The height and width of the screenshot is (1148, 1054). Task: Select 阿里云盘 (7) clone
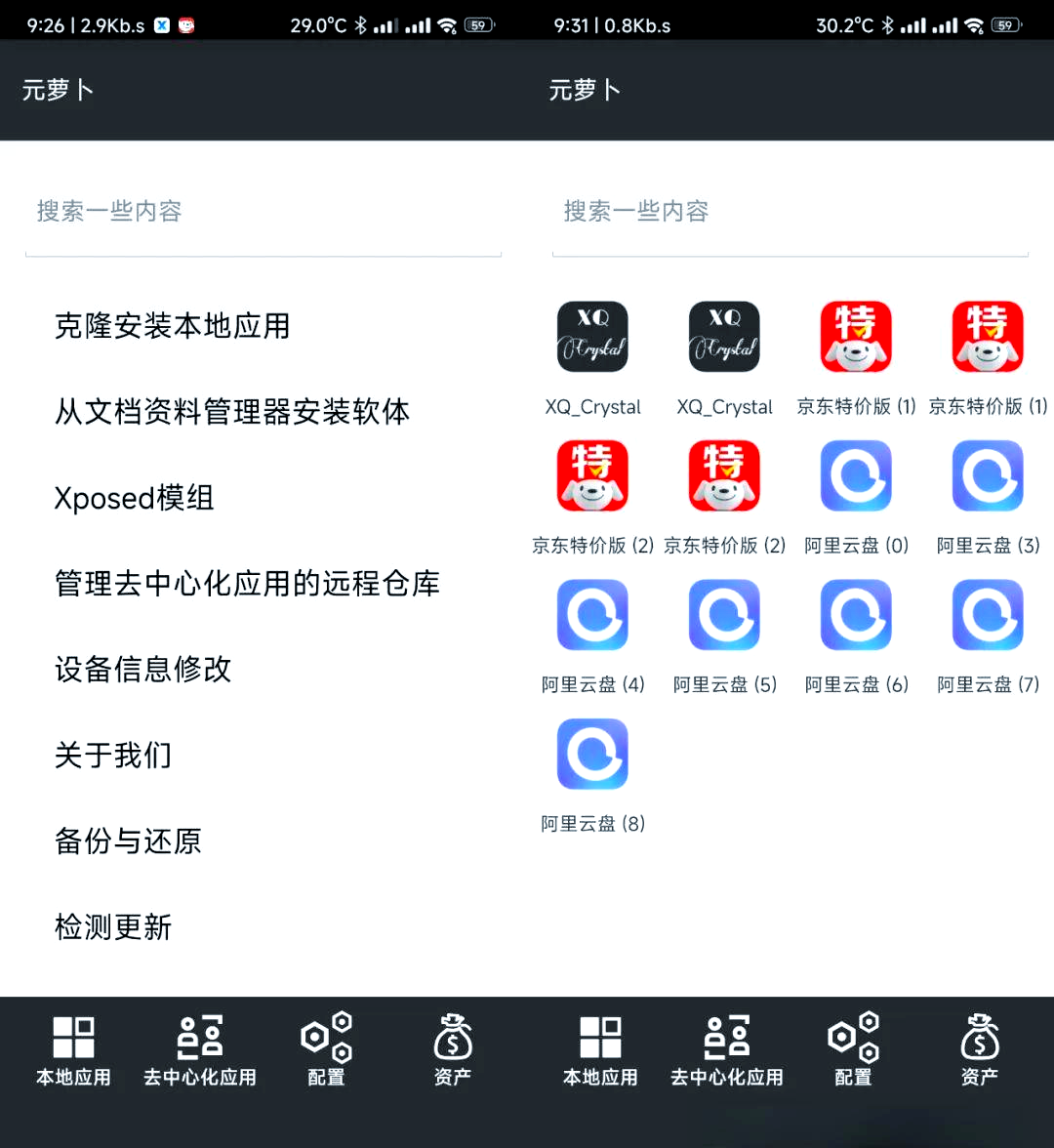[988, 615]
